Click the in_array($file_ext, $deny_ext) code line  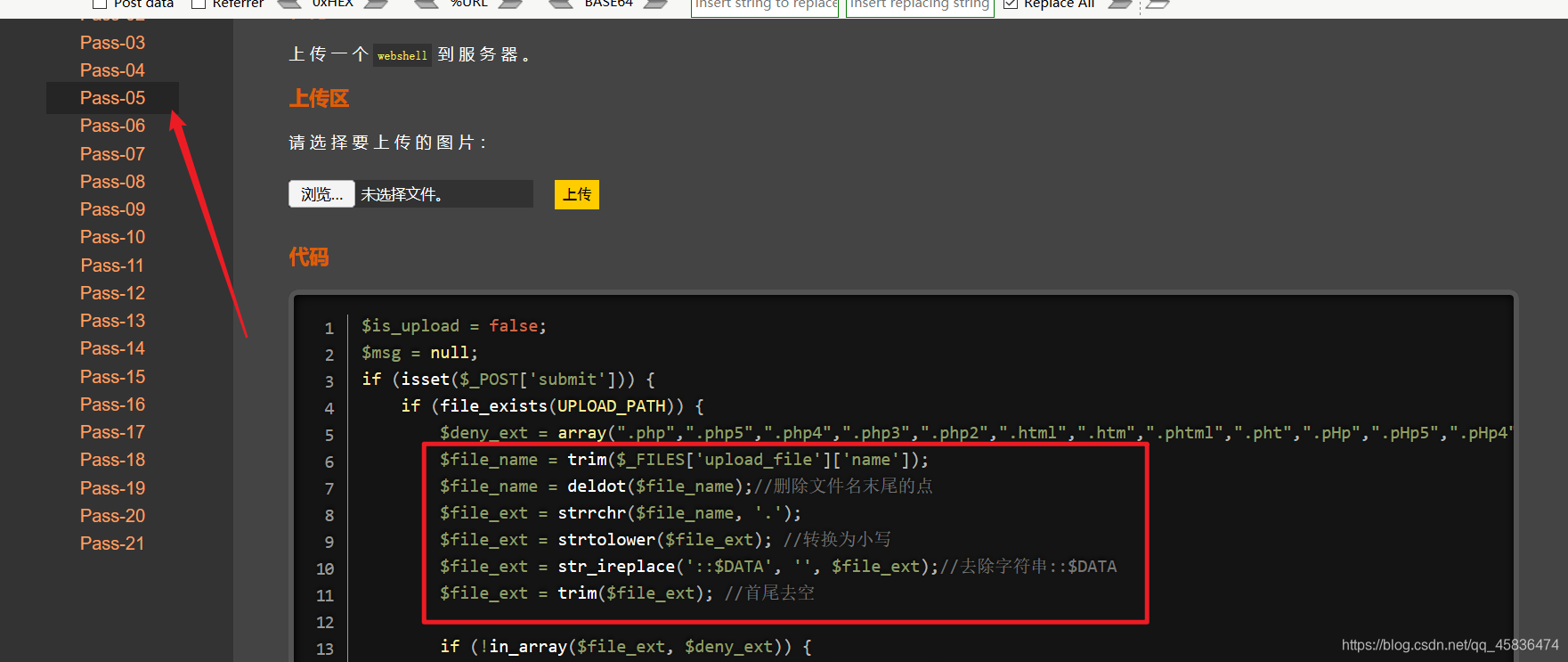coord(626,647)
